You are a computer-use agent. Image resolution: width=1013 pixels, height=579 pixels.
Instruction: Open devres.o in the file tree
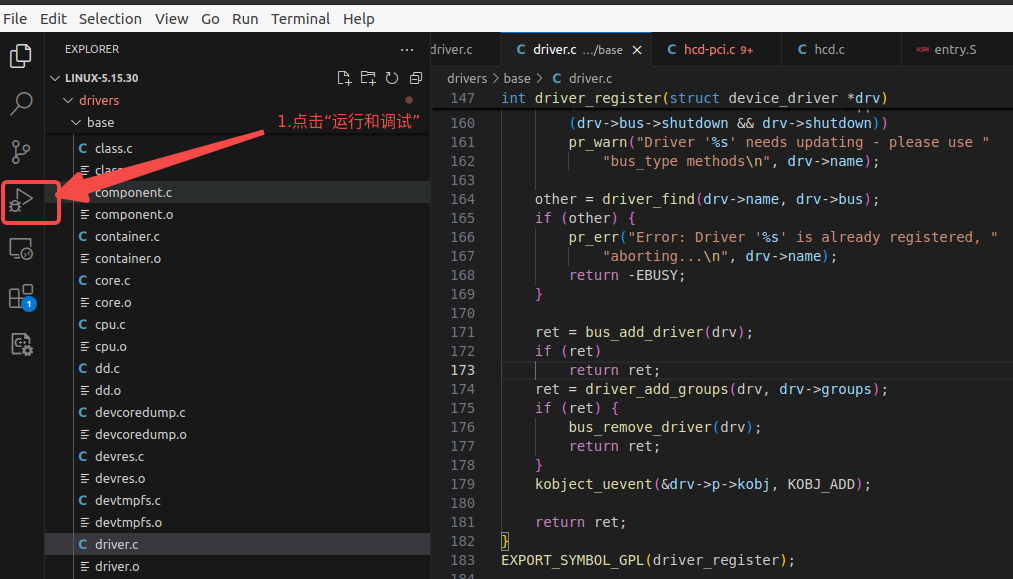(237, 478)
